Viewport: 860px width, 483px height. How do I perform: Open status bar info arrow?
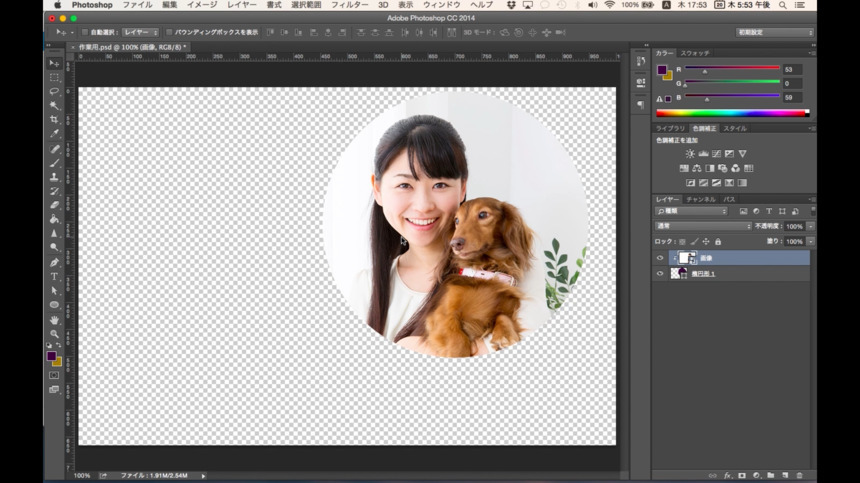(203, 476)
